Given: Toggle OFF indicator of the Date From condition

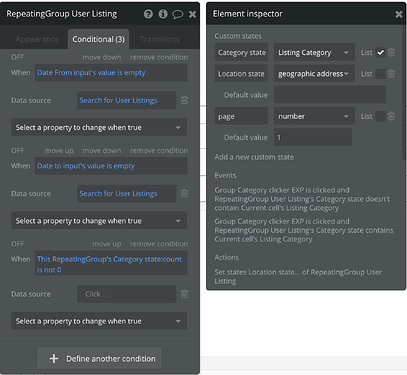Looking at the screenshot, I should (x=18, y=57).
